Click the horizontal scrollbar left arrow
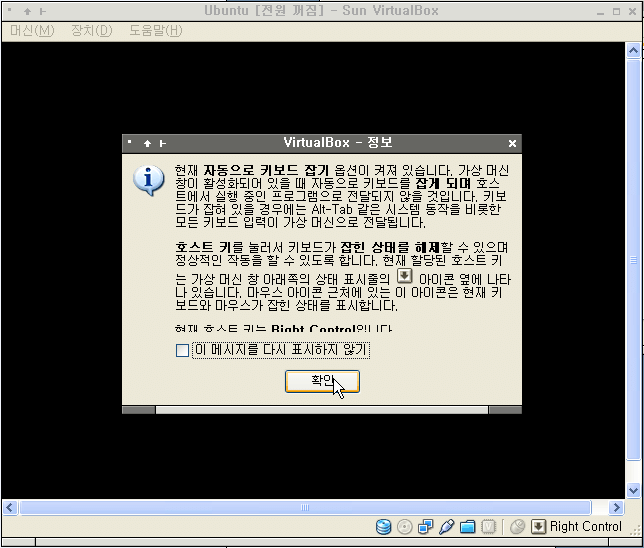644x548 pixels. point(10,508)
